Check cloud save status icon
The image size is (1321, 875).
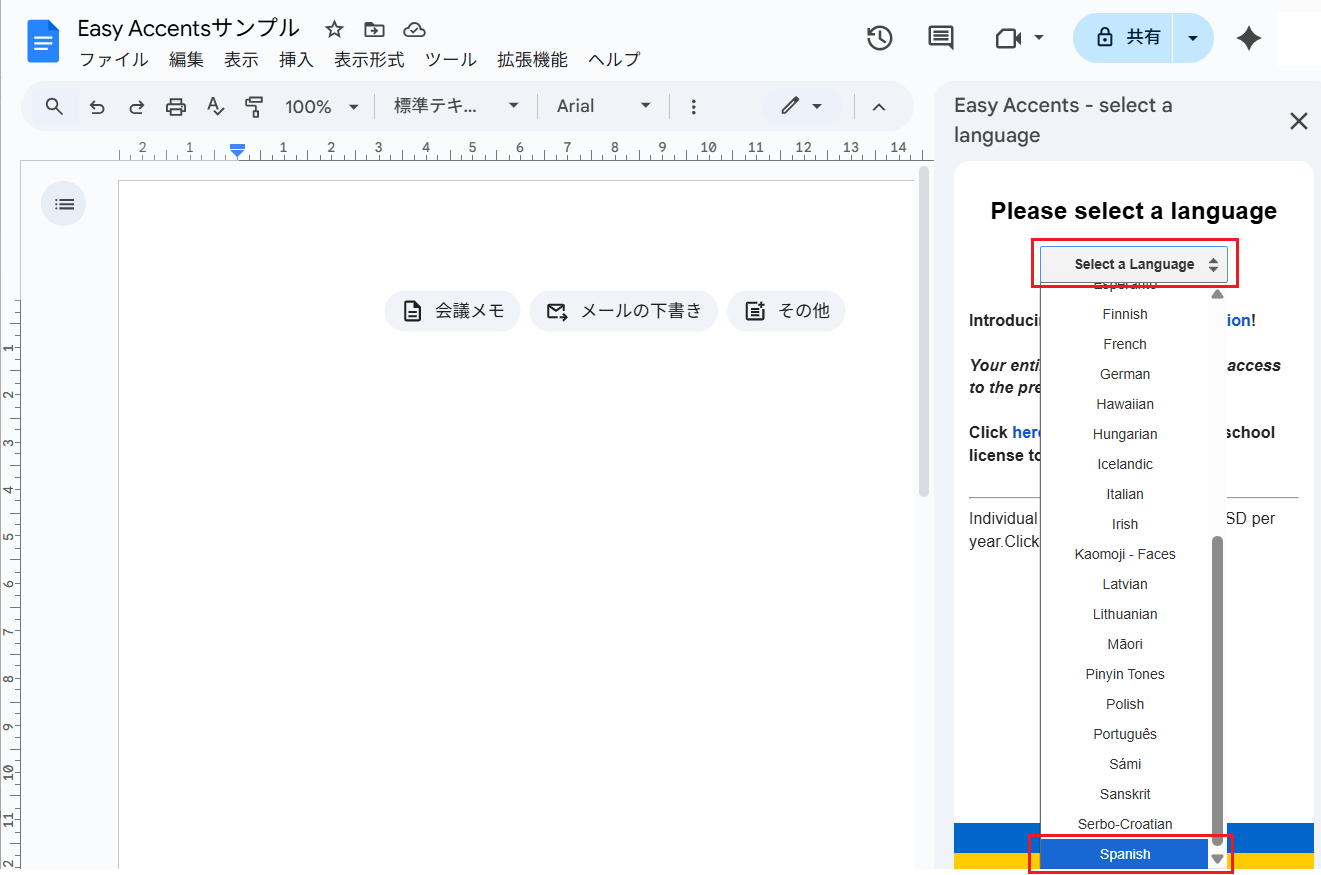(414, 29)
